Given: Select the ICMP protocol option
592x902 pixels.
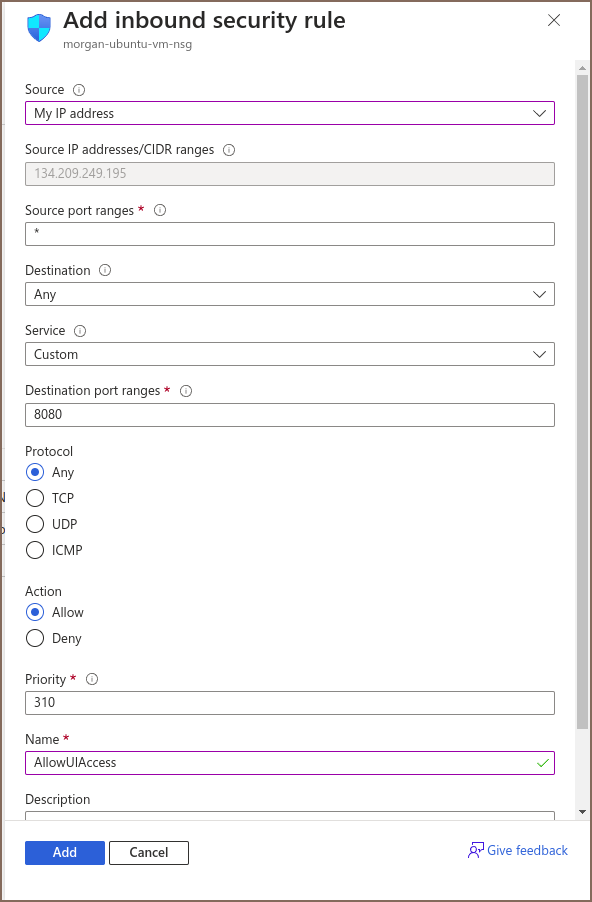Looking at the screenshot, I should (35, 550).
